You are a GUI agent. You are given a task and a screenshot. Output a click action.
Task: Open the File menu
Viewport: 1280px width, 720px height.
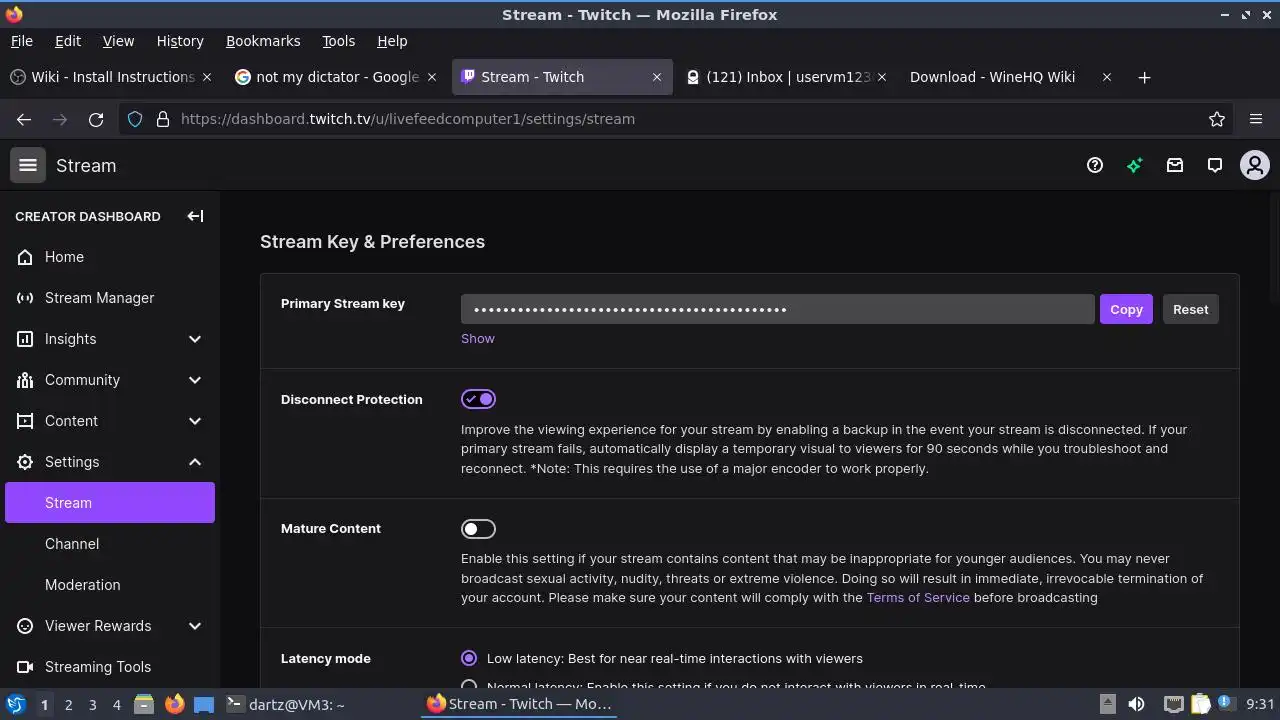pos(21,41)
